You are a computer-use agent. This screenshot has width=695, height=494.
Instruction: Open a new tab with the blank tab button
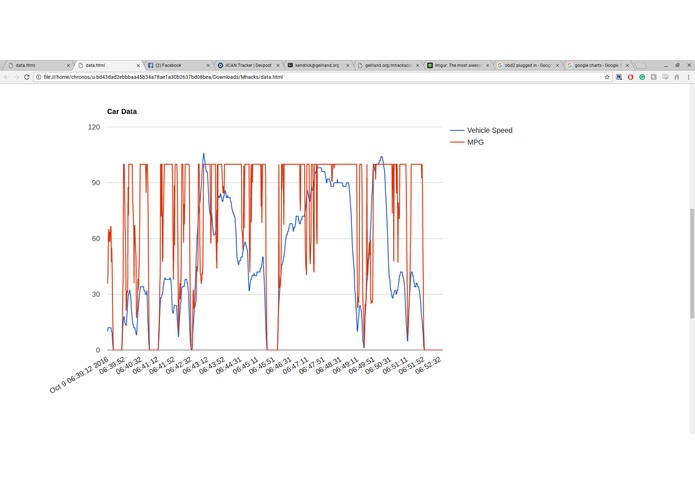(x=640, y=66)
